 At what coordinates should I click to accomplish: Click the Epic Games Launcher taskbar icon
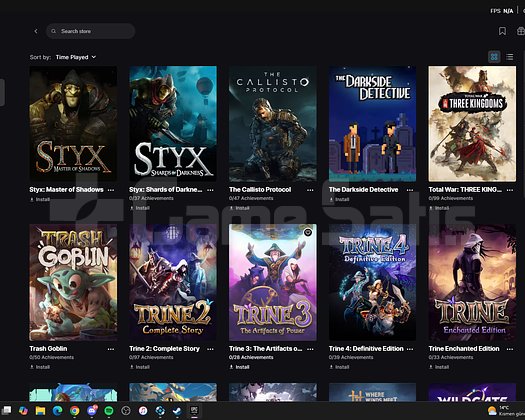coord(194,411)
